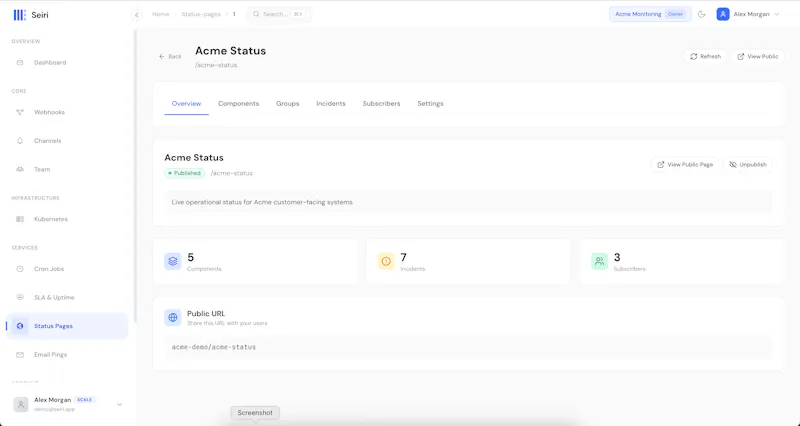Click the status page description text
Screen dimensions: 800x426
point(262,203)
